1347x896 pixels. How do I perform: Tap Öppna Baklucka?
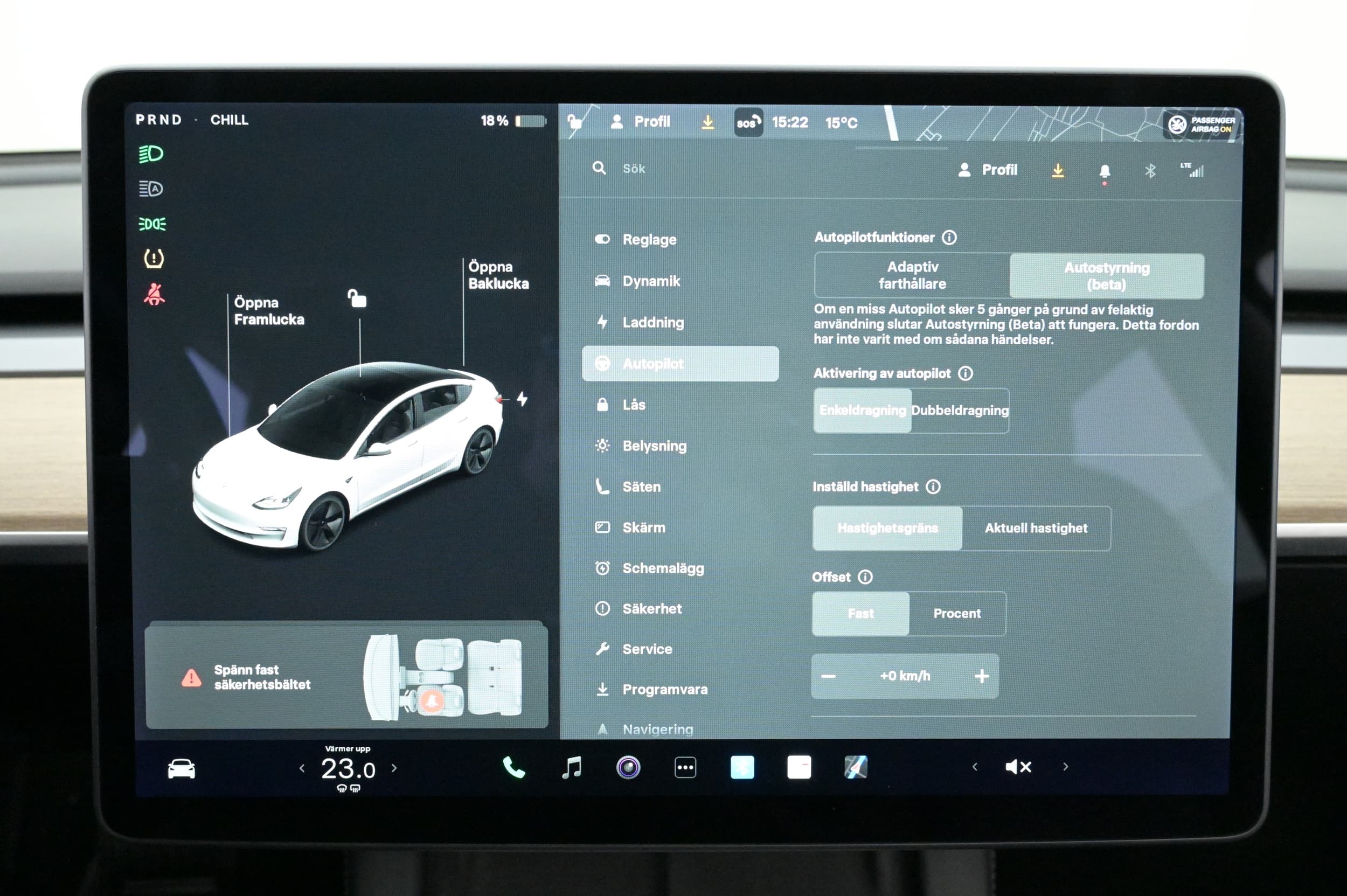click(498, 275)
